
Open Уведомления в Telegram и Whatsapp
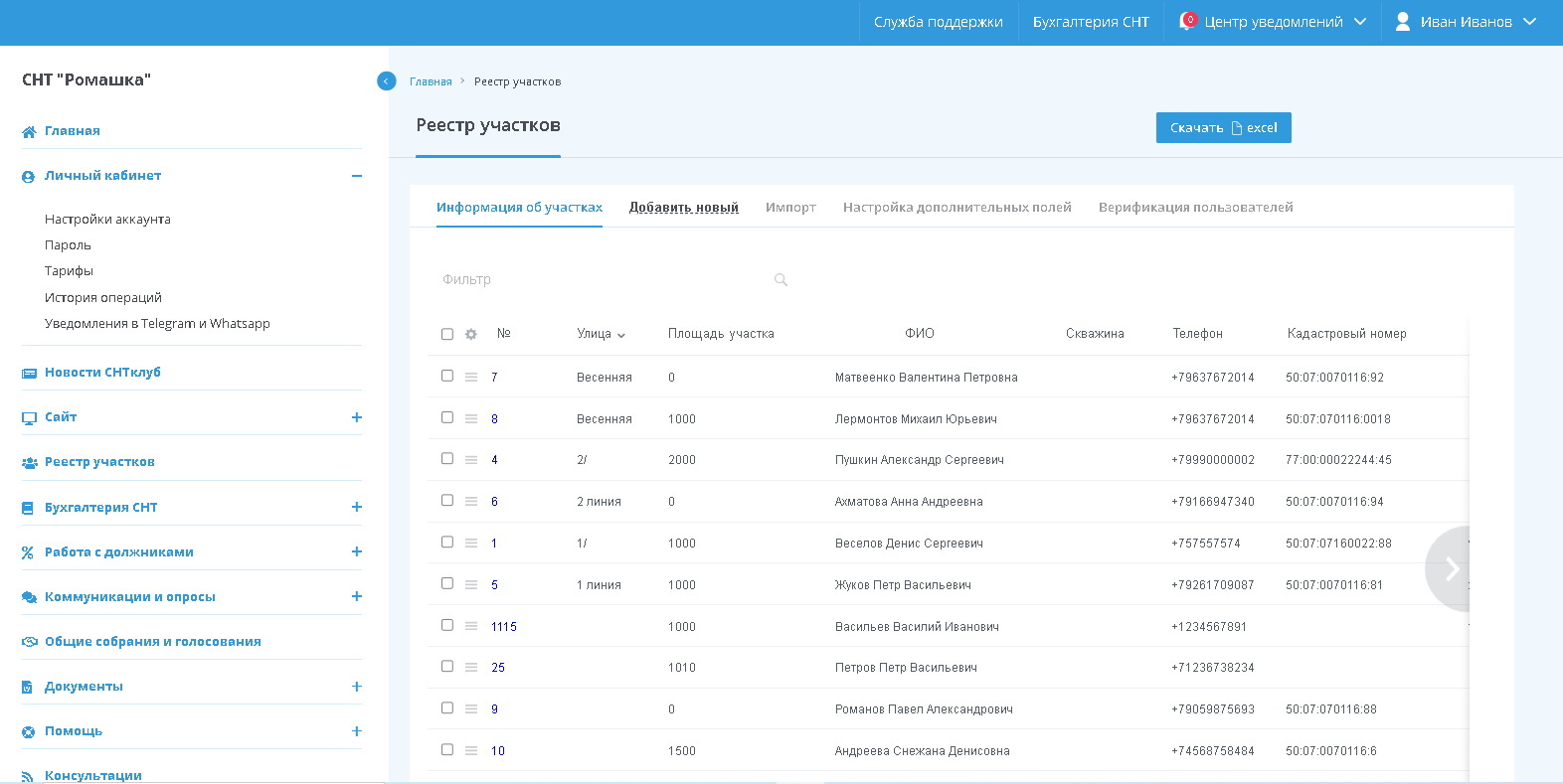[157, 324]
